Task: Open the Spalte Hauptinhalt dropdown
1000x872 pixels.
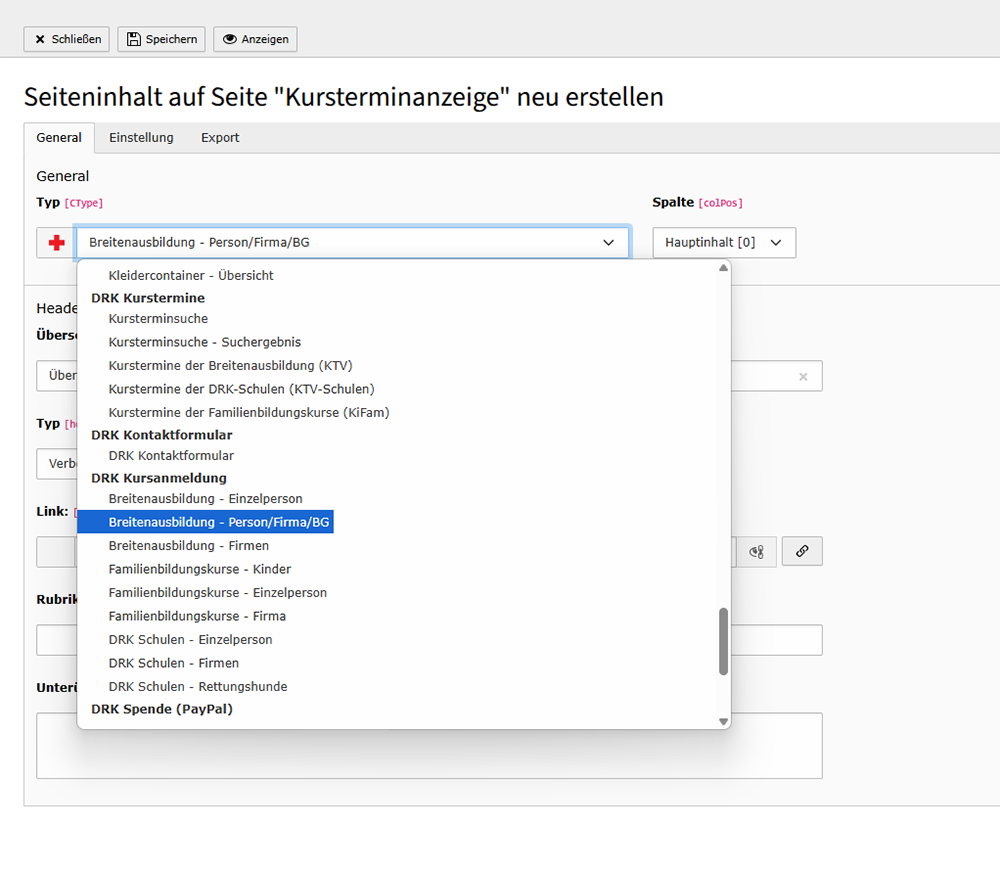Action: [x=724, y=243]
